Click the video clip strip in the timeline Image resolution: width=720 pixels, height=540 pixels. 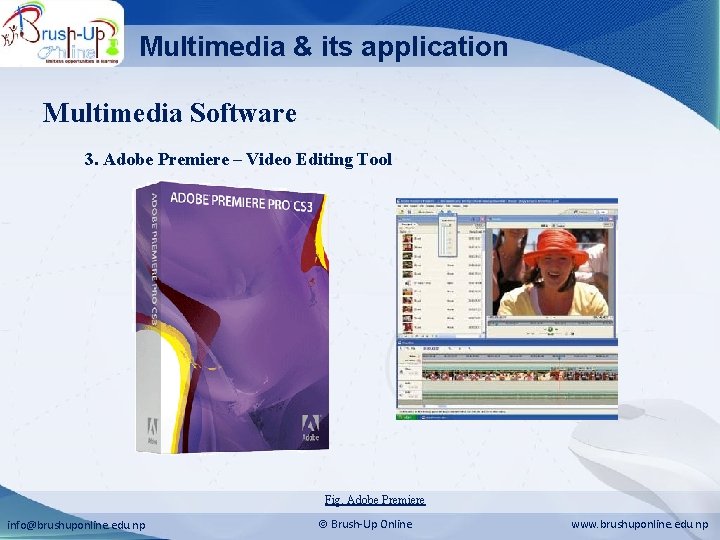tap(520, 375)
